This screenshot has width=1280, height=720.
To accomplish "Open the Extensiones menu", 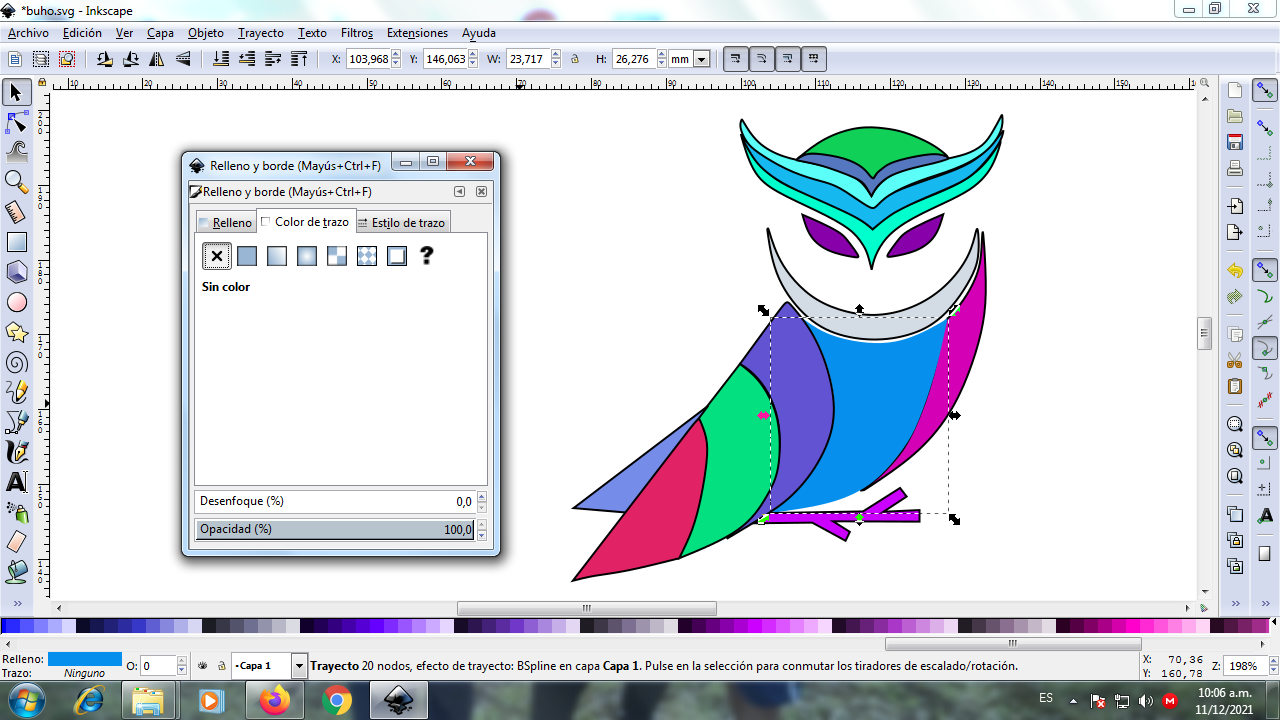I will (x=417, y=33).
